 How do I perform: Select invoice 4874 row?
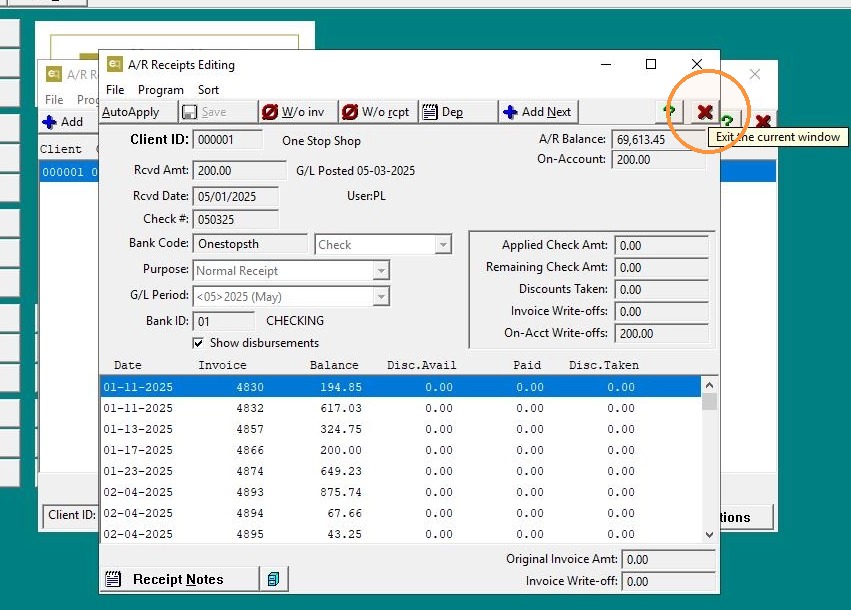(401, 471)
